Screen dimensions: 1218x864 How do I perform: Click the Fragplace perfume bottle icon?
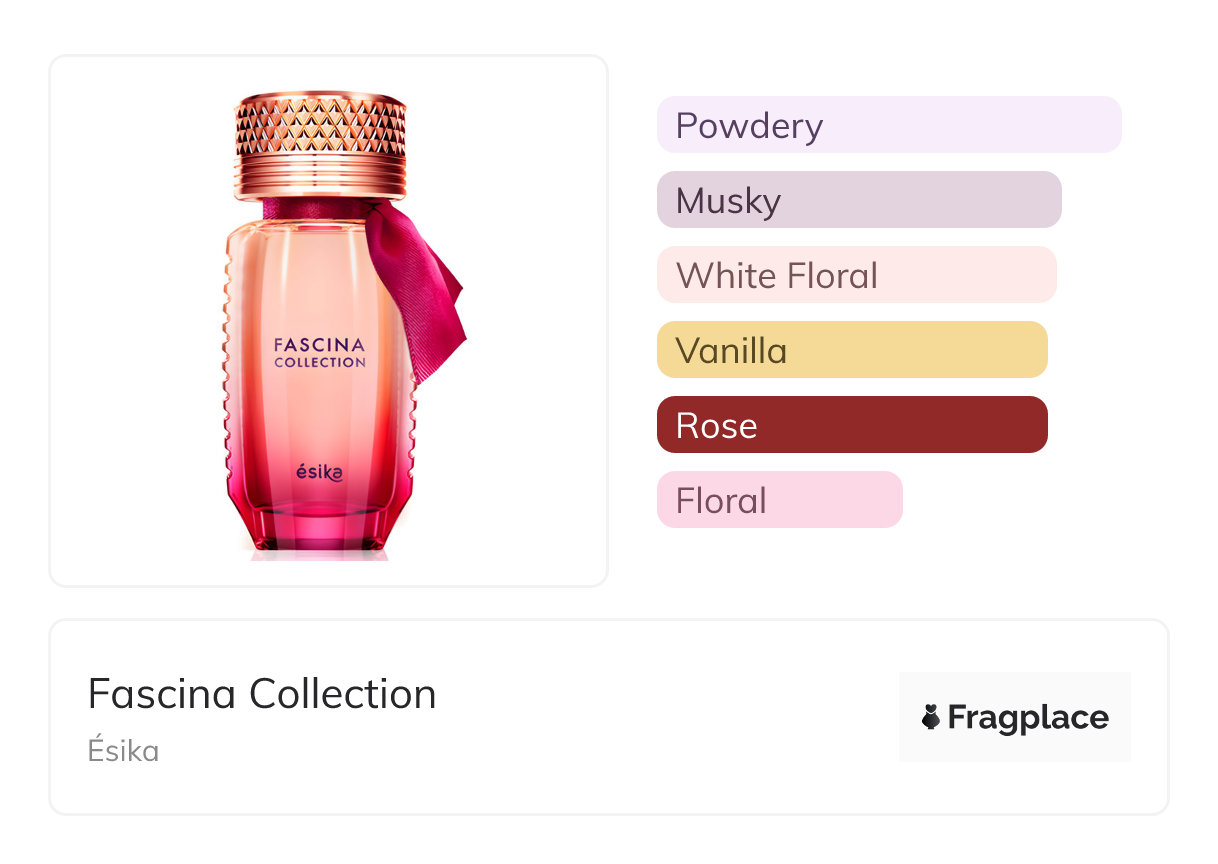pos(931,717)
